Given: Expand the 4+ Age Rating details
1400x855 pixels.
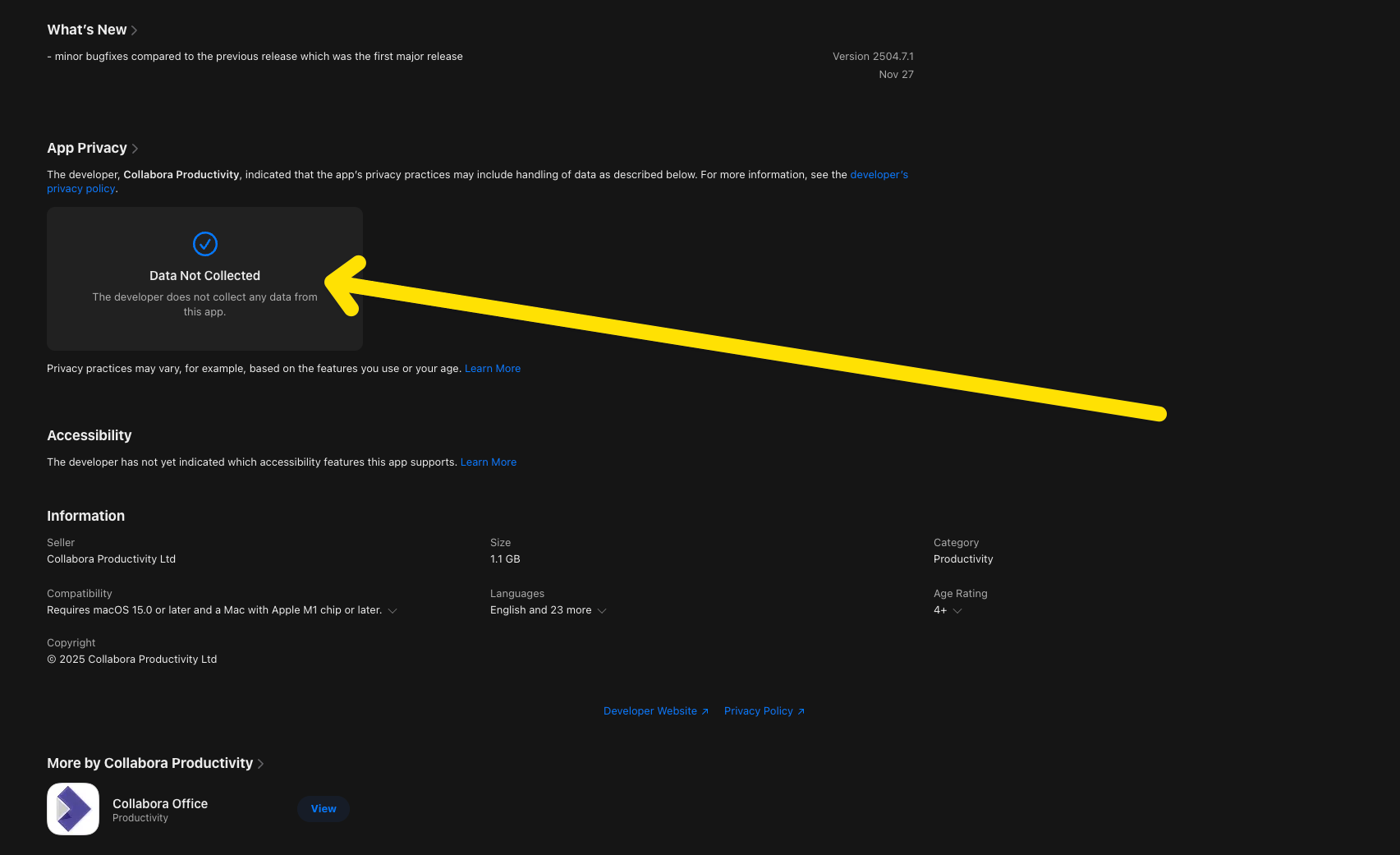Looking at the screenshot, I should [957, 610].
